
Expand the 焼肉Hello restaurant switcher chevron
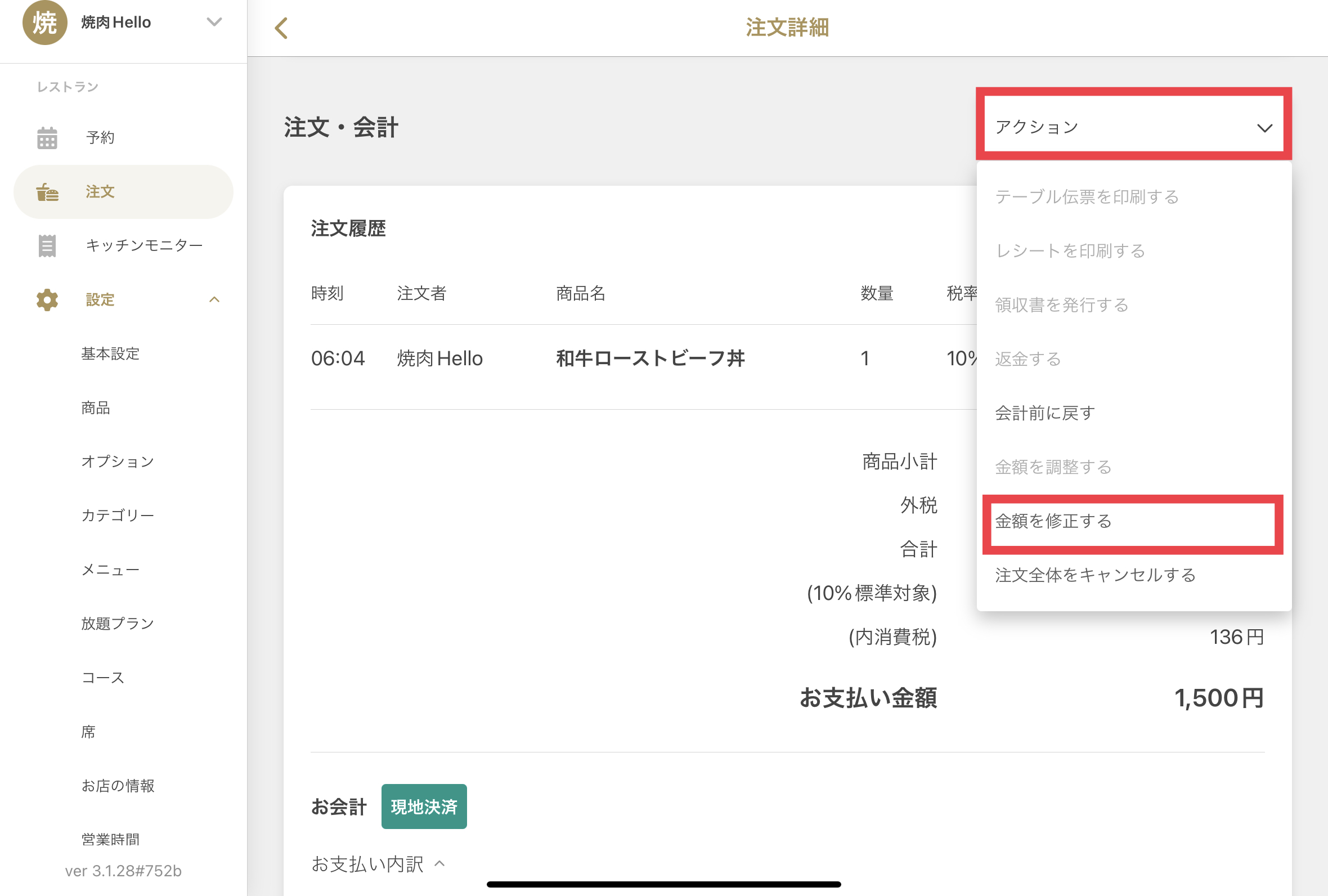coord(214,23)
